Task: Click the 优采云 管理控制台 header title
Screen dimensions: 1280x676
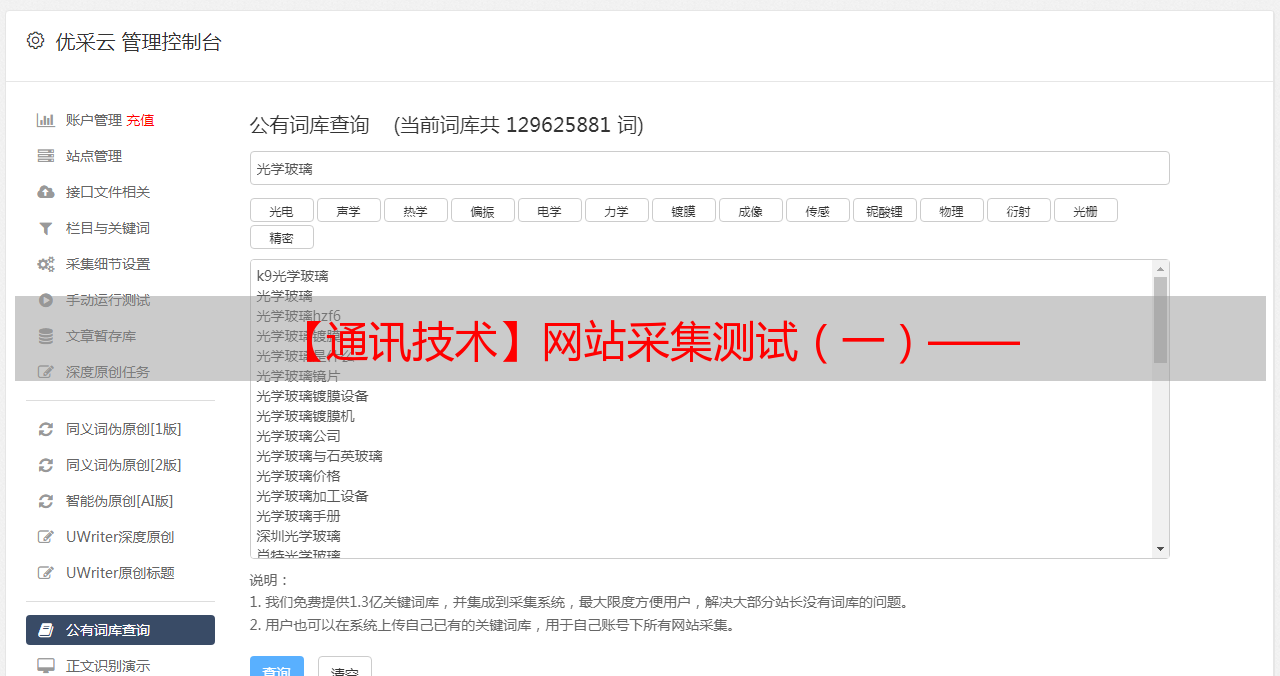Action: [138, 42]
